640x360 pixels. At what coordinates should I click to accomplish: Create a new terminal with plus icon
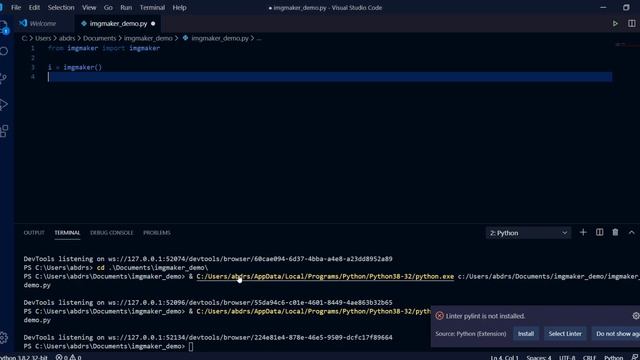pyautogui.click(x=583, y=232)
